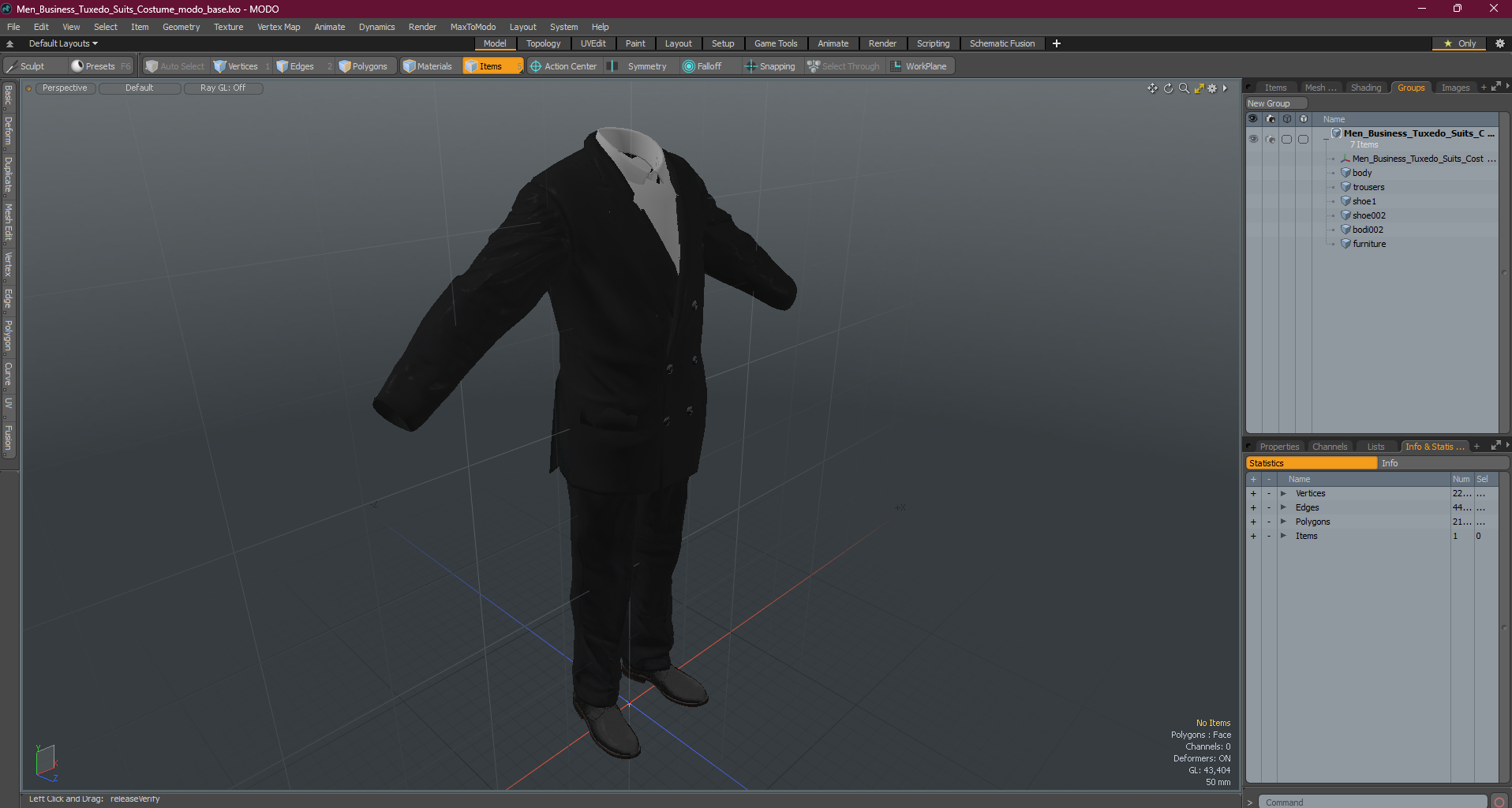Toggle the second checkbox in tuxedo group row
Screen dimensions: 1512x808
(1304, 139)
